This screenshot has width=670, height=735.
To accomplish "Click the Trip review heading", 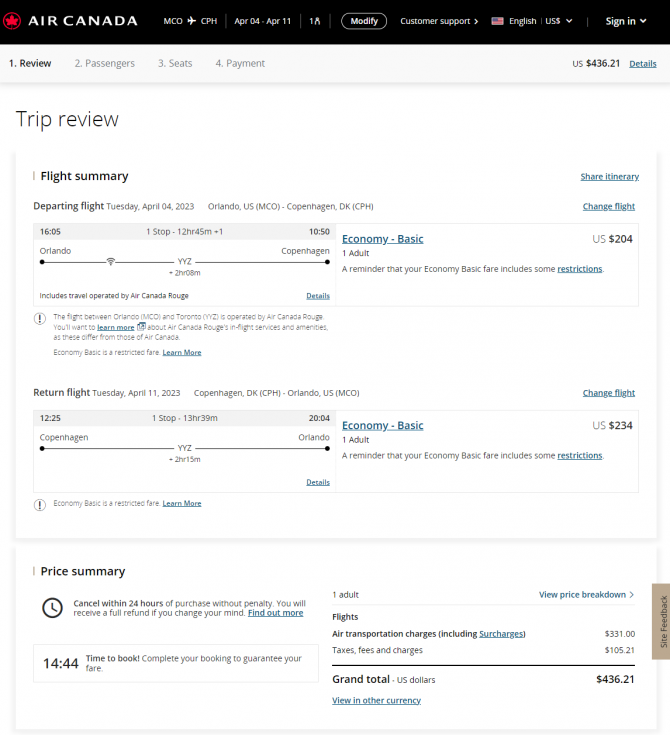I will pos(67,119).
